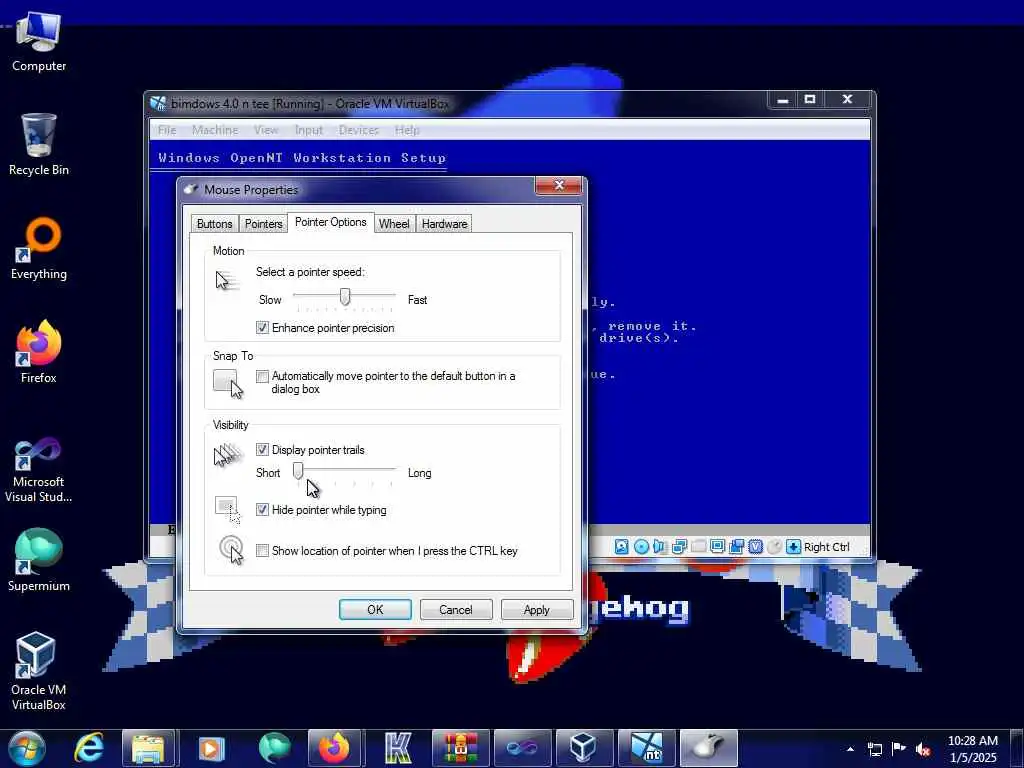Viewport: 1024px width, 768px height.
Task: Open the VirtualBox Devices menu
Action: [359, 130]
